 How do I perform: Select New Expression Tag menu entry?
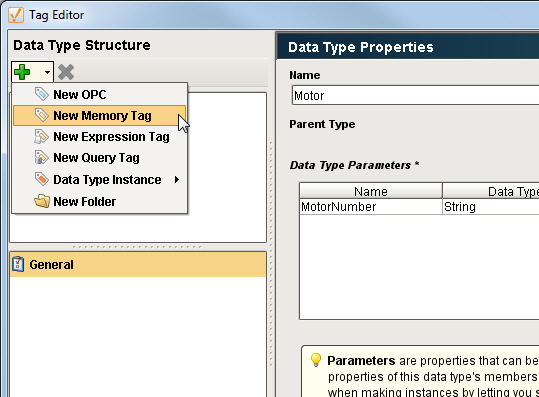click(100, 137)
